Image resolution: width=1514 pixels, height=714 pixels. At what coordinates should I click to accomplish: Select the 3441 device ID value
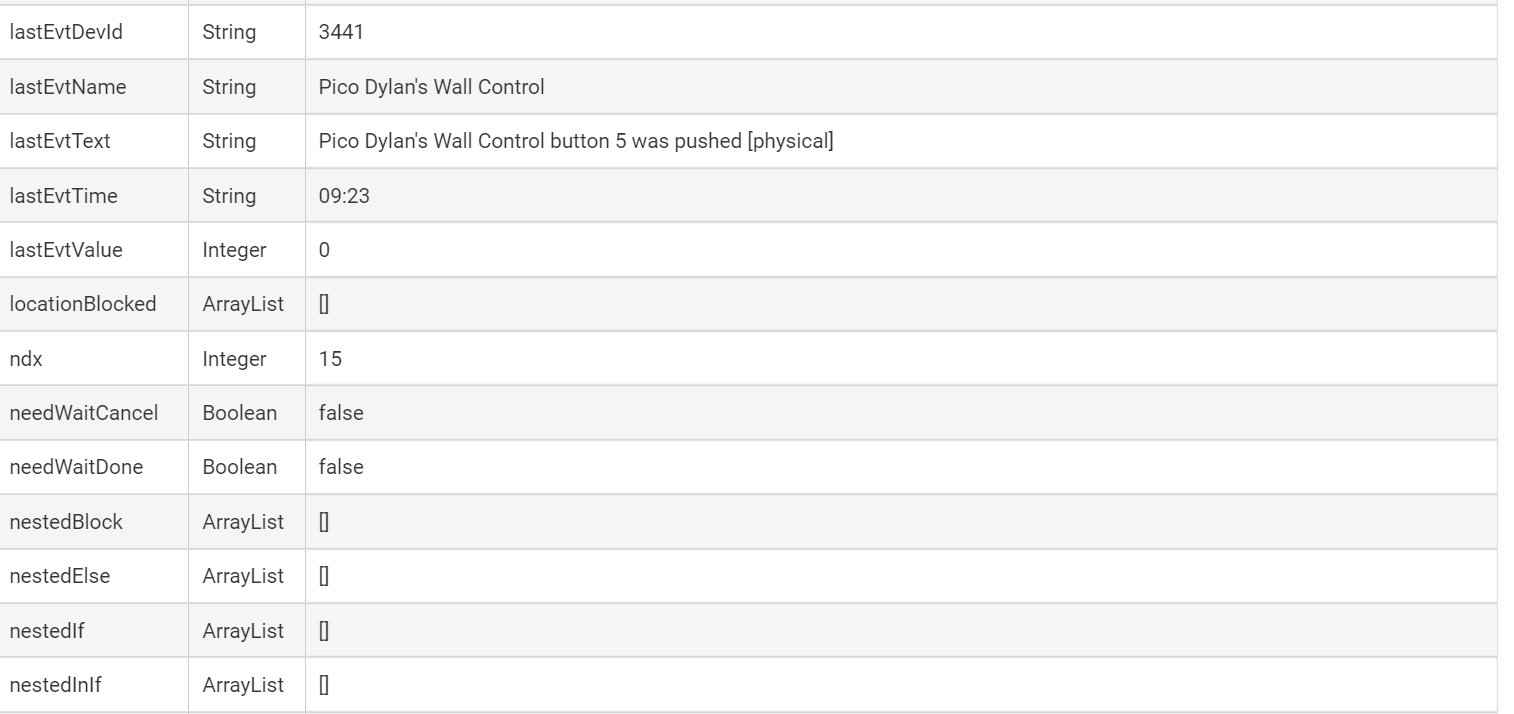click(341, 32)
